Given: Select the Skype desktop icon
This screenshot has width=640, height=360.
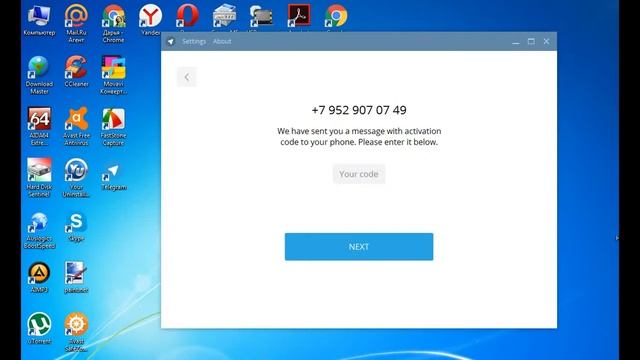Looking at the screenshot, I should [x=76, y=227].
